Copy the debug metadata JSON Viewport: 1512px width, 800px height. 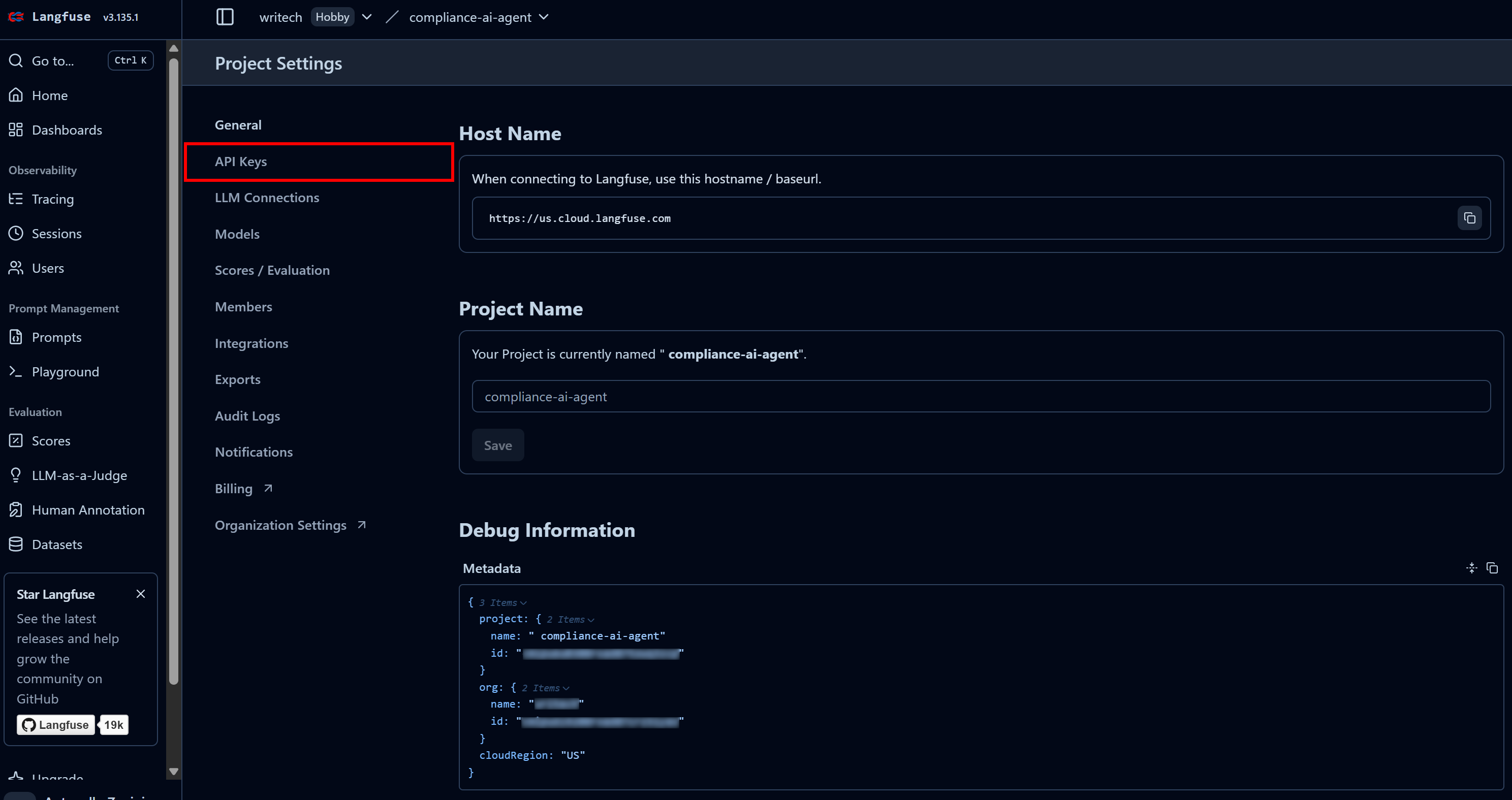1493,568
